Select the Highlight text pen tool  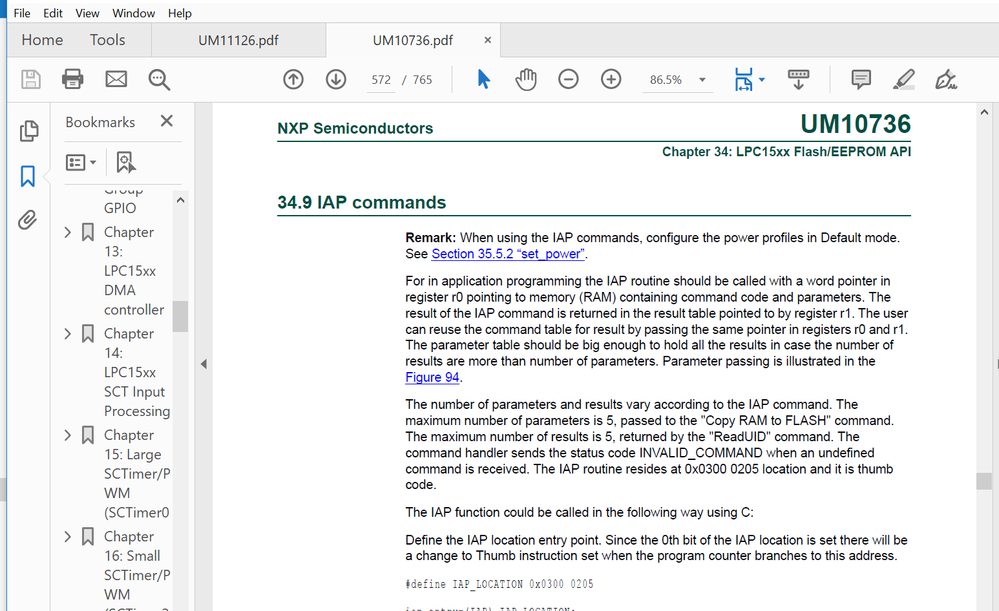903,80
